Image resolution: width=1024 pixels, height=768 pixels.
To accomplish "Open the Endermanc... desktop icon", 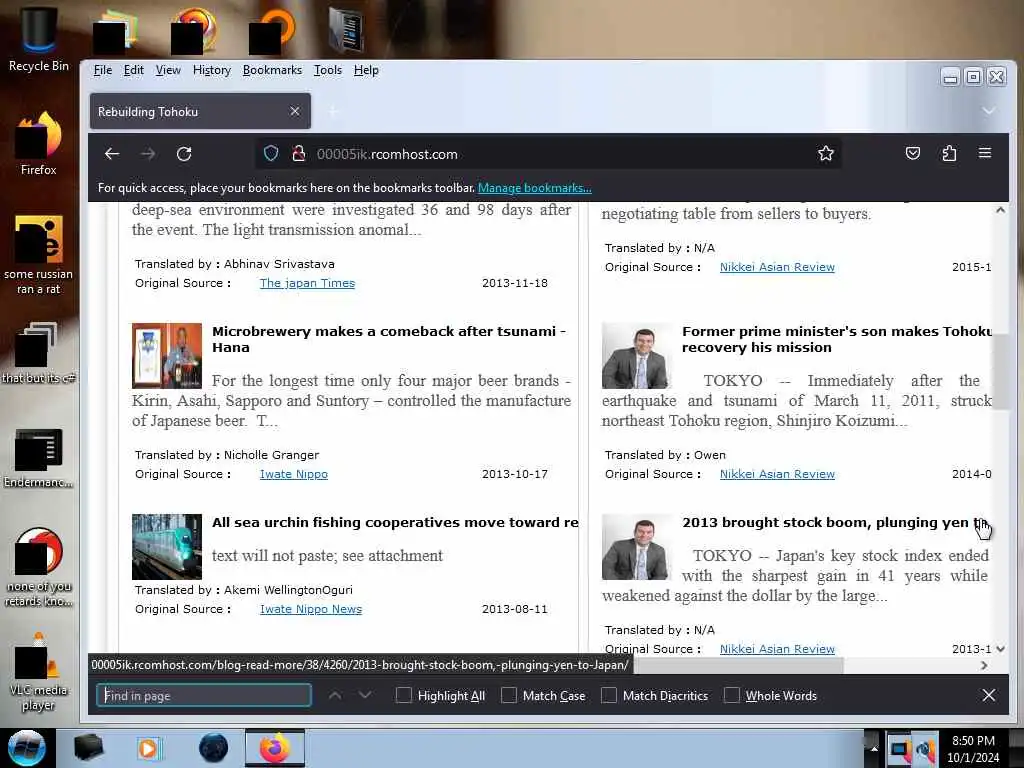I will 39,457.
